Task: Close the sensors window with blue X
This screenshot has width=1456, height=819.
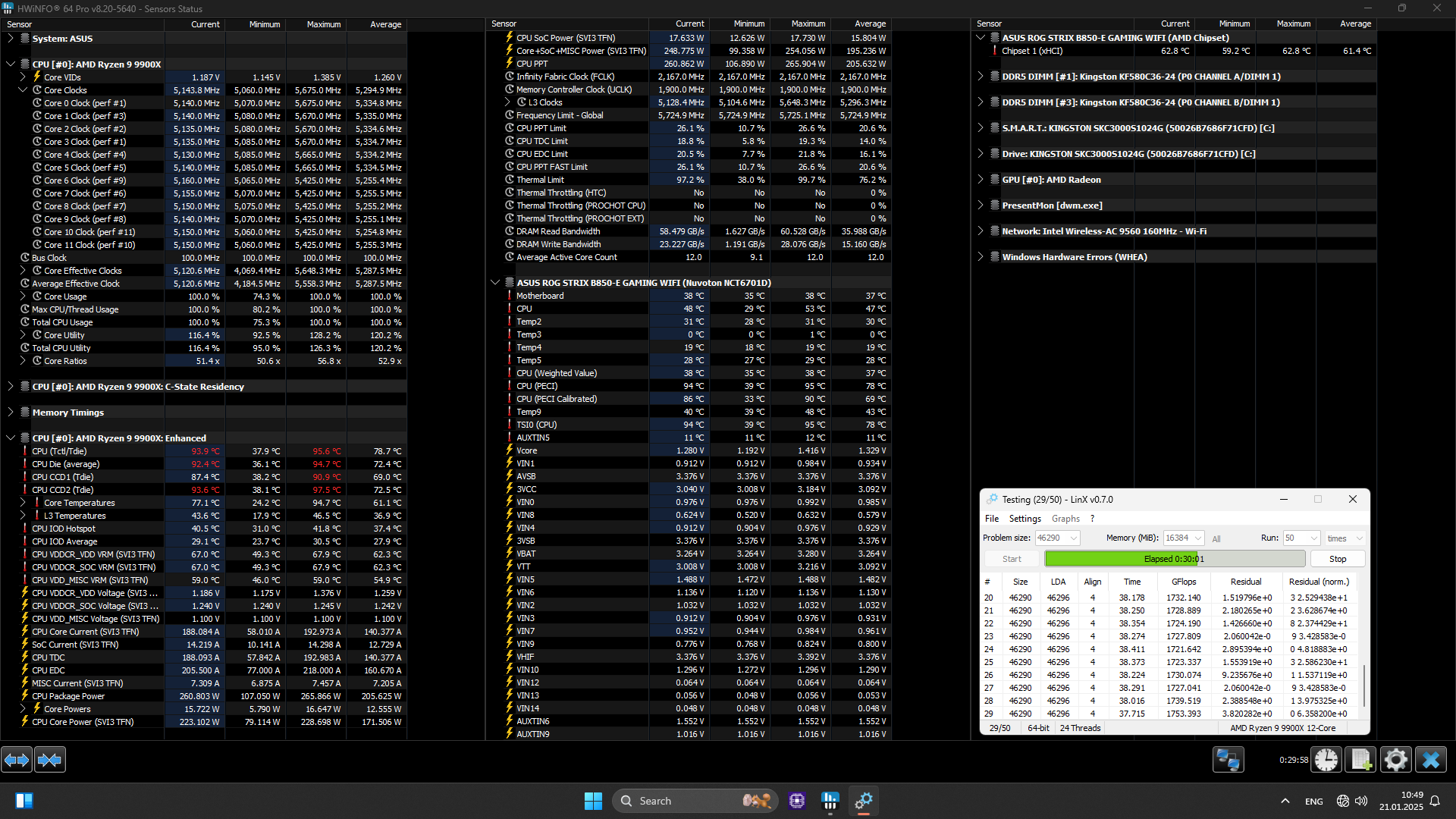Action: click(x=1431, y=760)
